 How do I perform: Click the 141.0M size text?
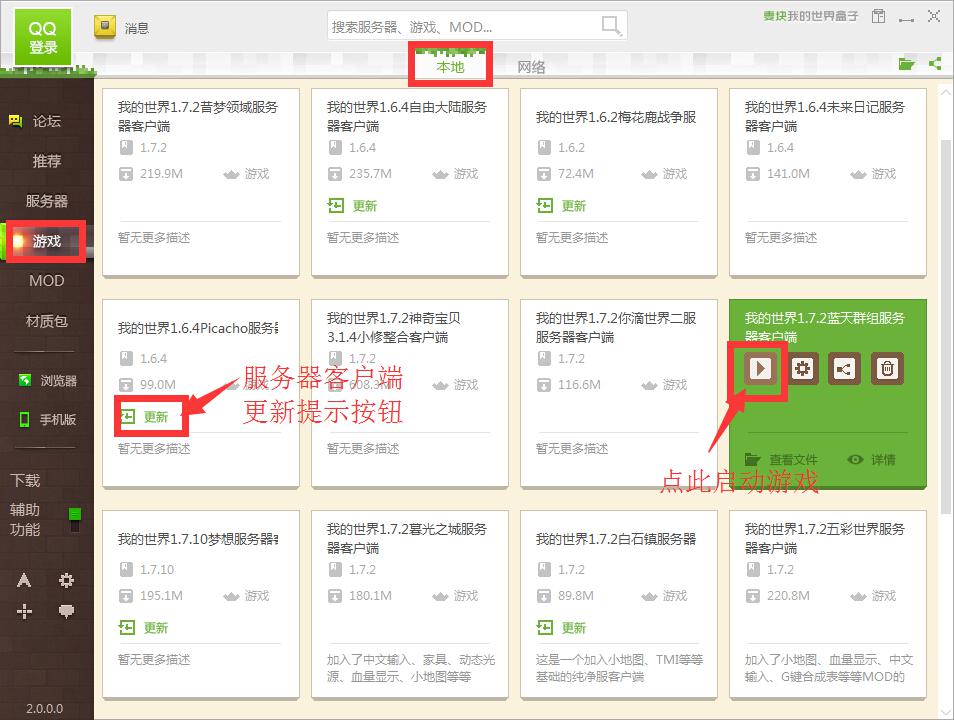[x=788, y=173]
